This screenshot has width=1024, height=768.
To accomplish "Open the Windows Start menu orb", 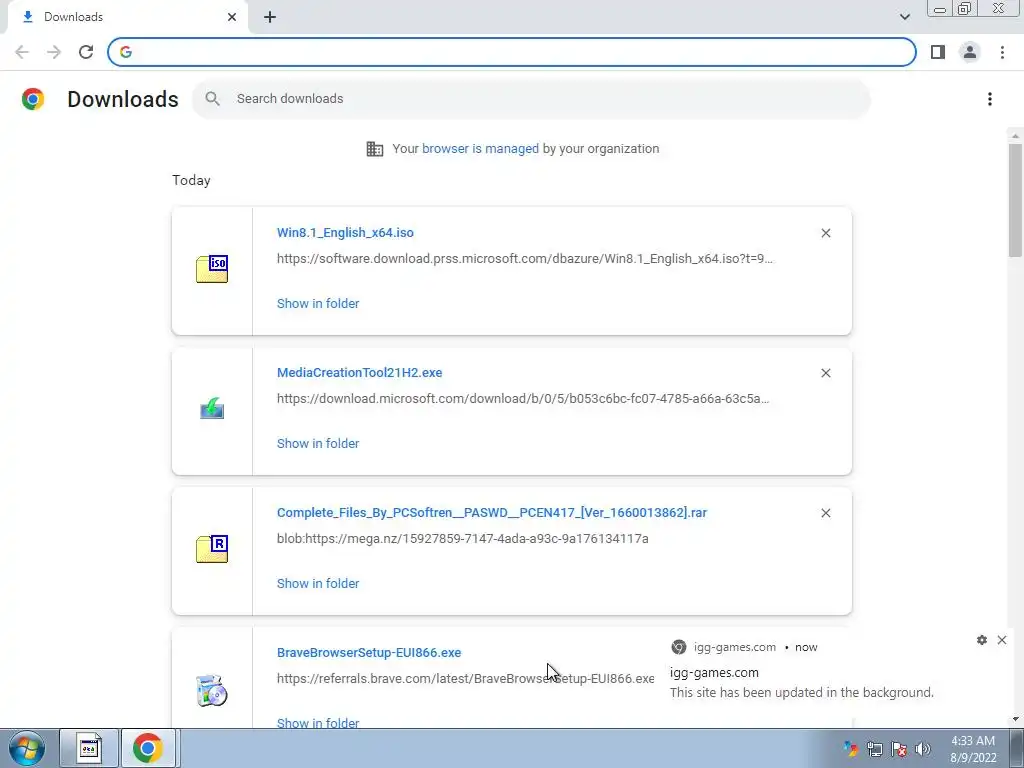I will coord(27,748).
